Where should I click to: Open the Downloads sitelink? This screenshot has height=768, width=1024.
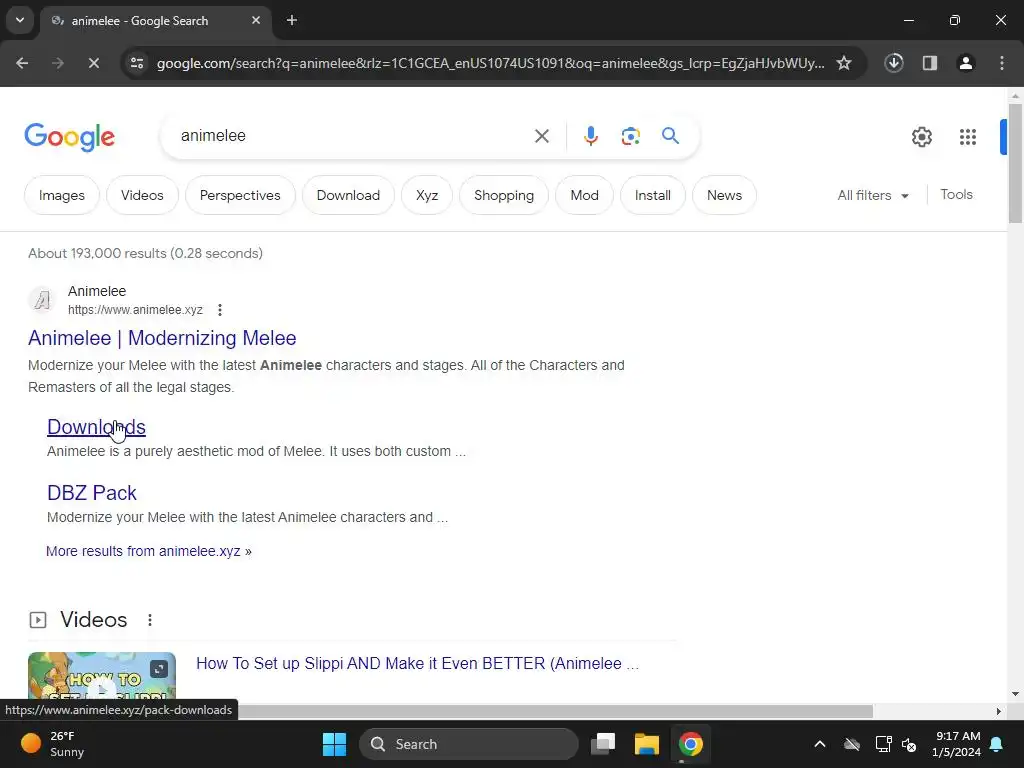pos(96,427)
